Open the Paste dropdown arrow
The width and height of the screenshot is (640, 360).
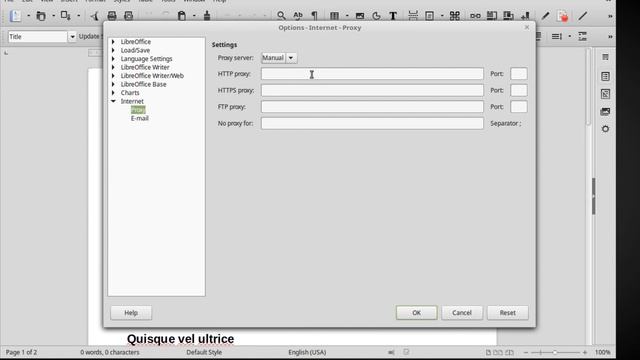click(x=194, y=16)
